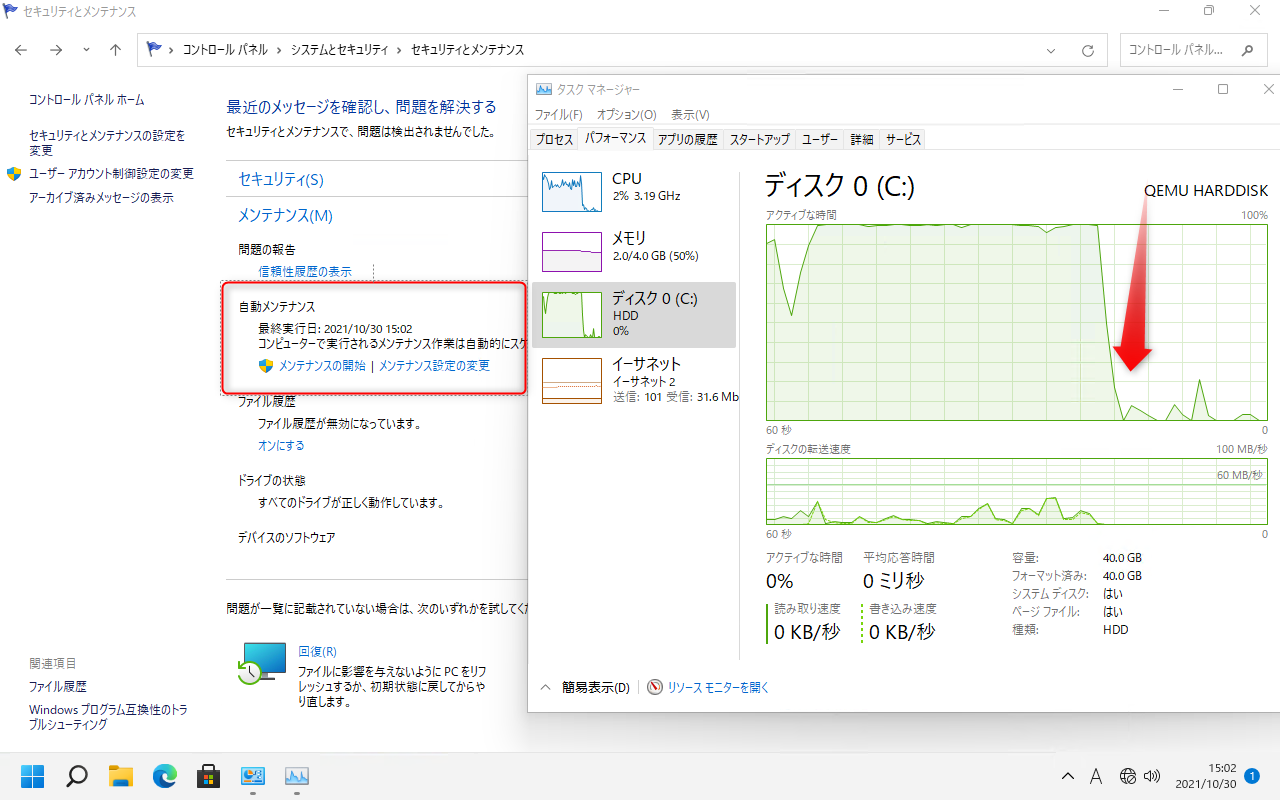Viewport: 1280px width, 800px height.
Task: Switch to プロセス tab
Action: (554, 140)
